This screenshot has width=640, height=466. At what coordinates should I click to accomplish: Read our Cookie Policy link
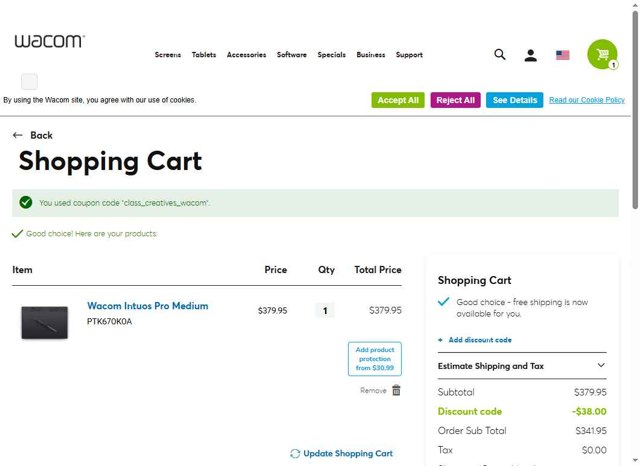587,100
